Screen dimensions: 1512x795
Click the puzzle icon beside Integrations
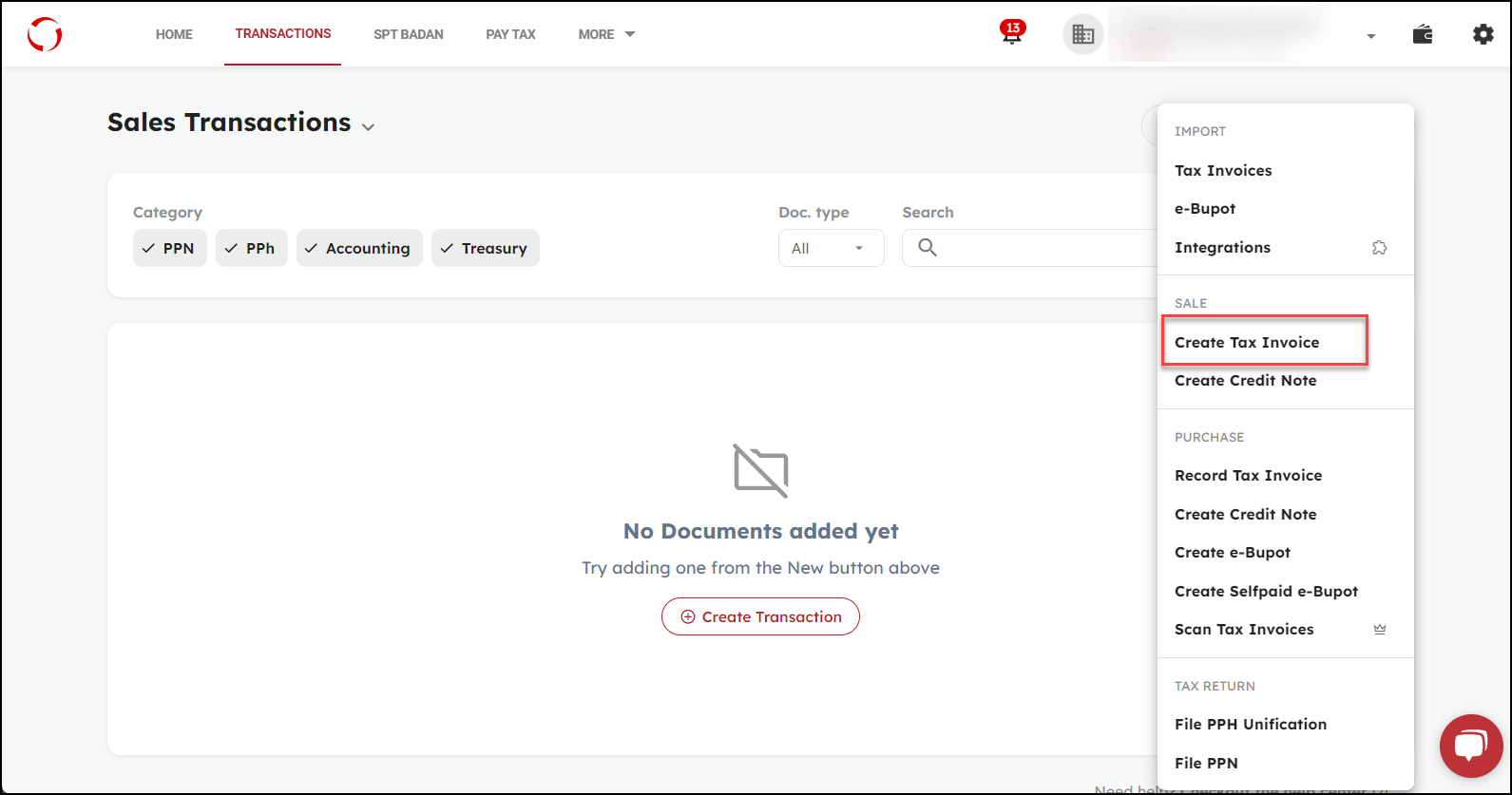(x=1379, y=248)
